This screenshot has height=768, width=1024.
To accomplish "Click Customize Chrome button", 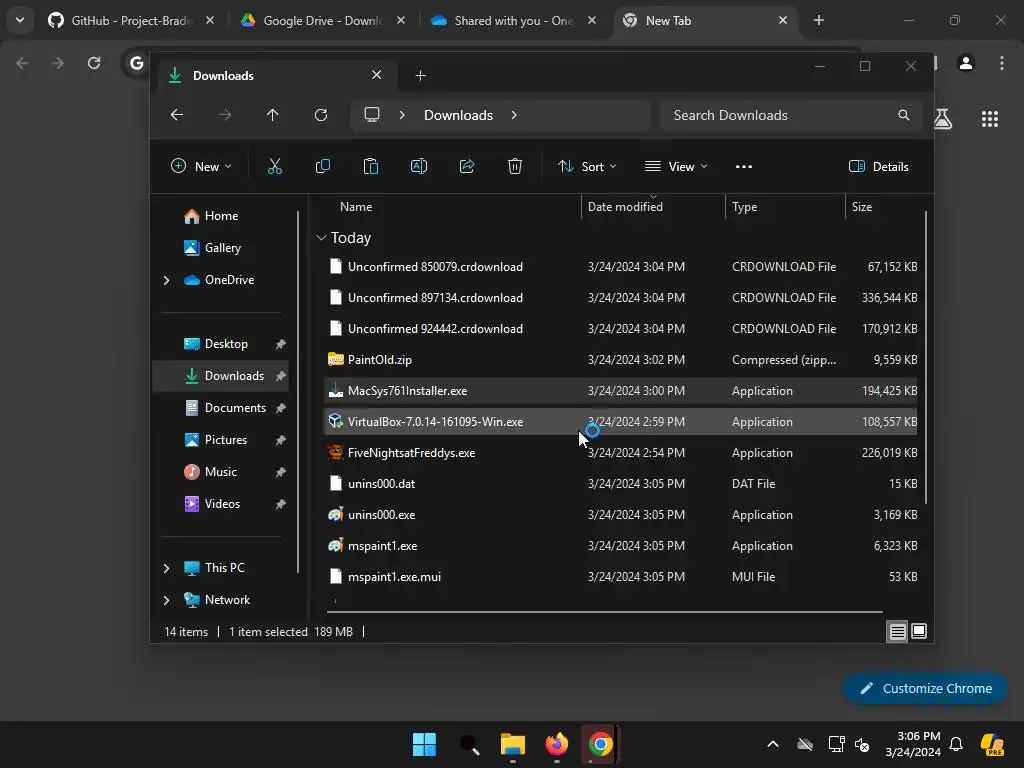I will pos(925,688).
